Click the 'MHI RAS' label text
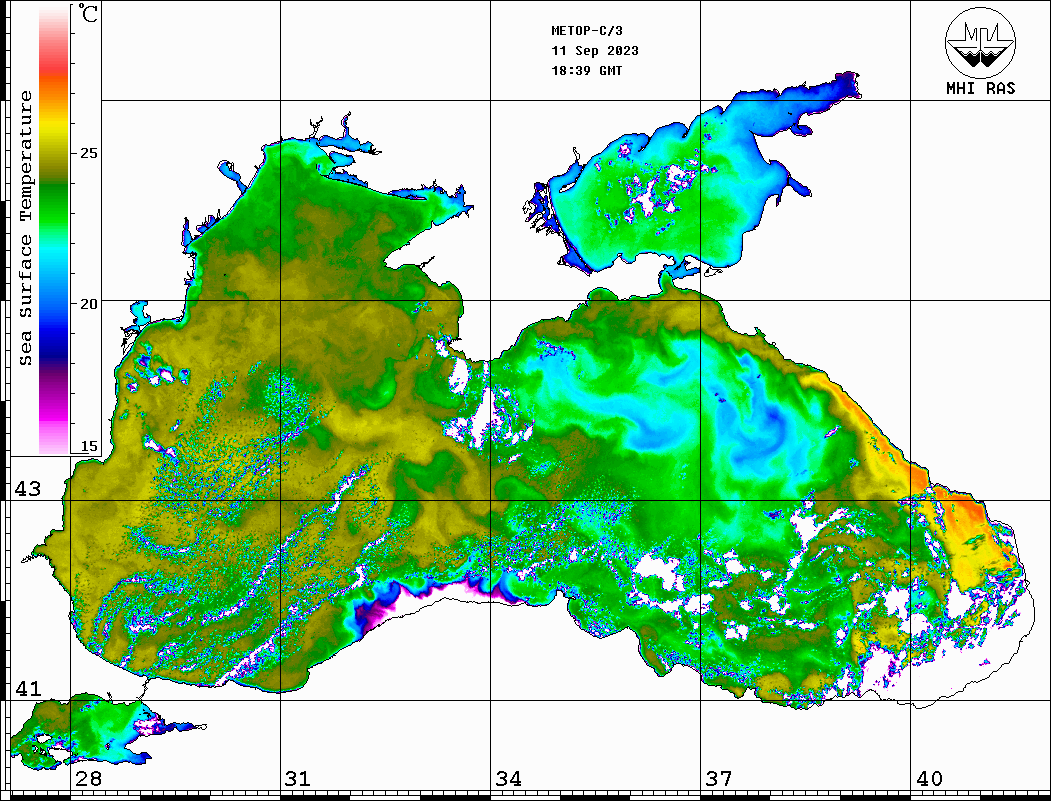 click(x=980, y=88)
